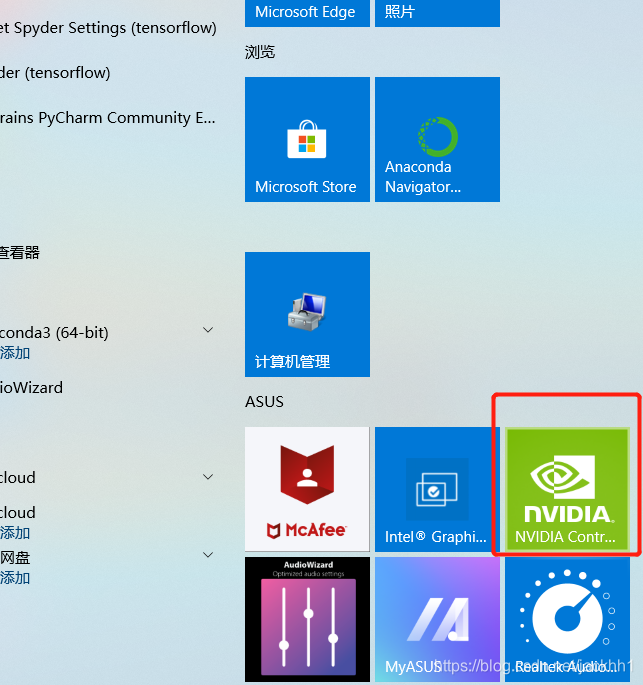This screenshot has width=643, height=685.
Task: Open the AudioWizard list entry
Action: [31, 388]
